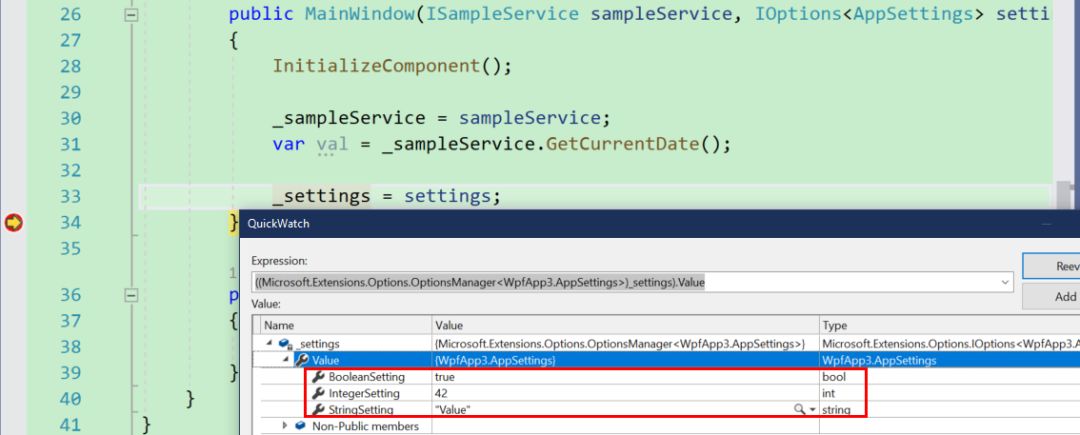
Task: Click the "Expression:" label
Action: coord(279,261)
